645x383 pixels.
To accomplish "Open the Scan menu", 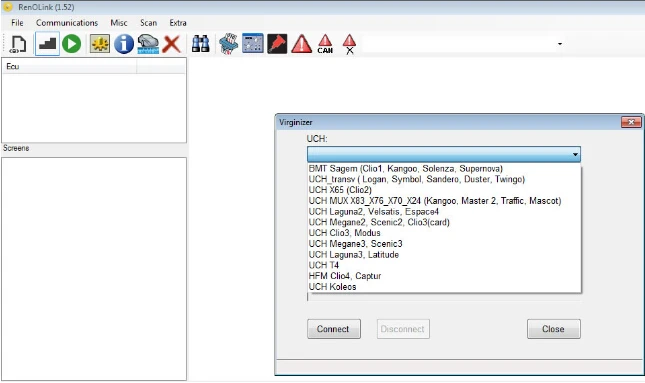I will pos(148,23).
